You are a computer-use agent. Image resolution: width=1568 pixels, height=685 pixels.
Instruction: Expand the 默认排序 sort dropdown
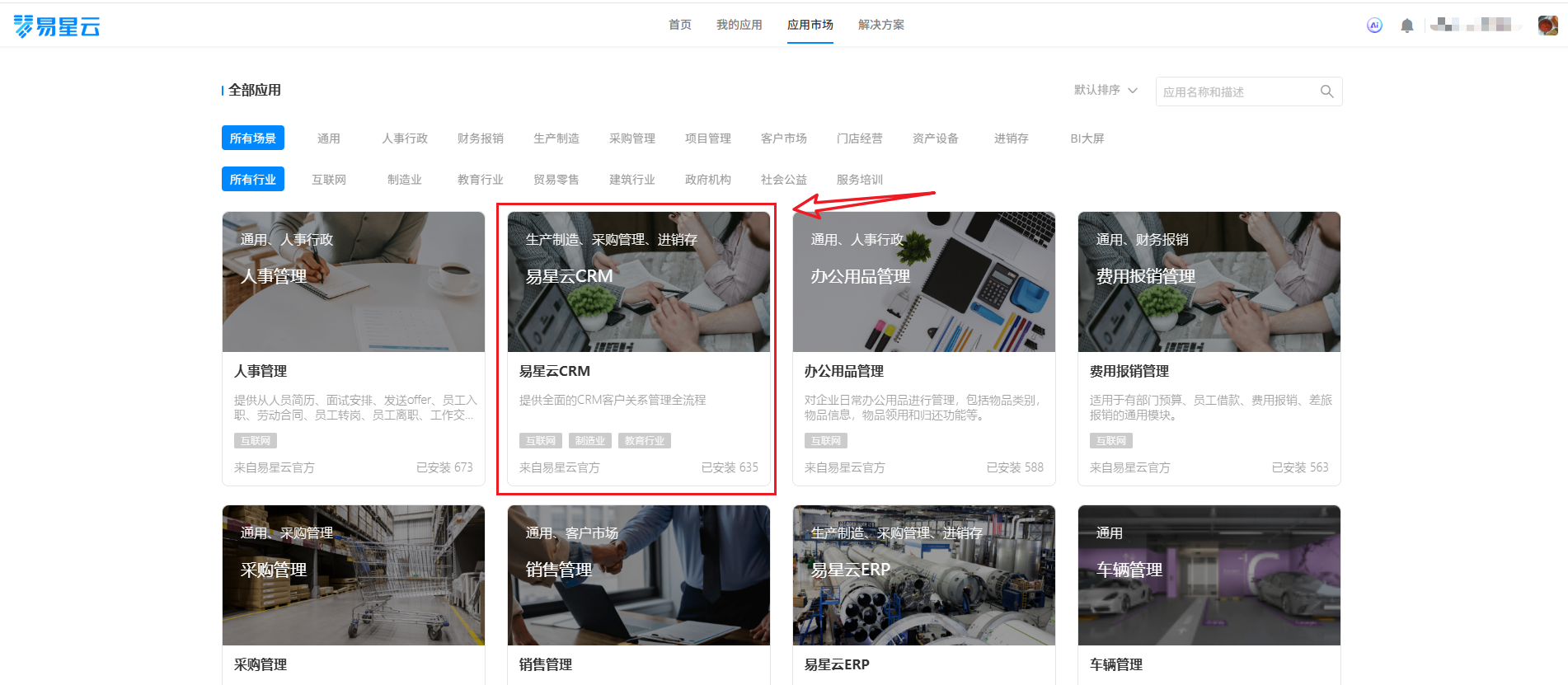pyautogui.click(x=1106, y=90)
